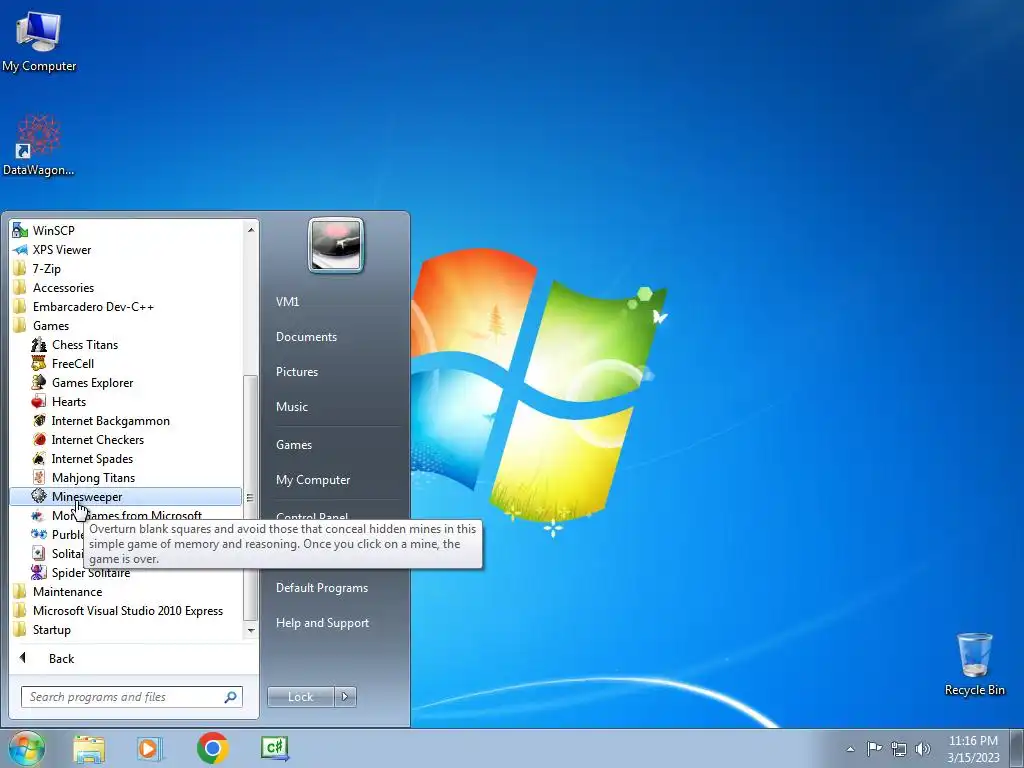
Task: Click the network tray icon
Action: coord(899,749)
